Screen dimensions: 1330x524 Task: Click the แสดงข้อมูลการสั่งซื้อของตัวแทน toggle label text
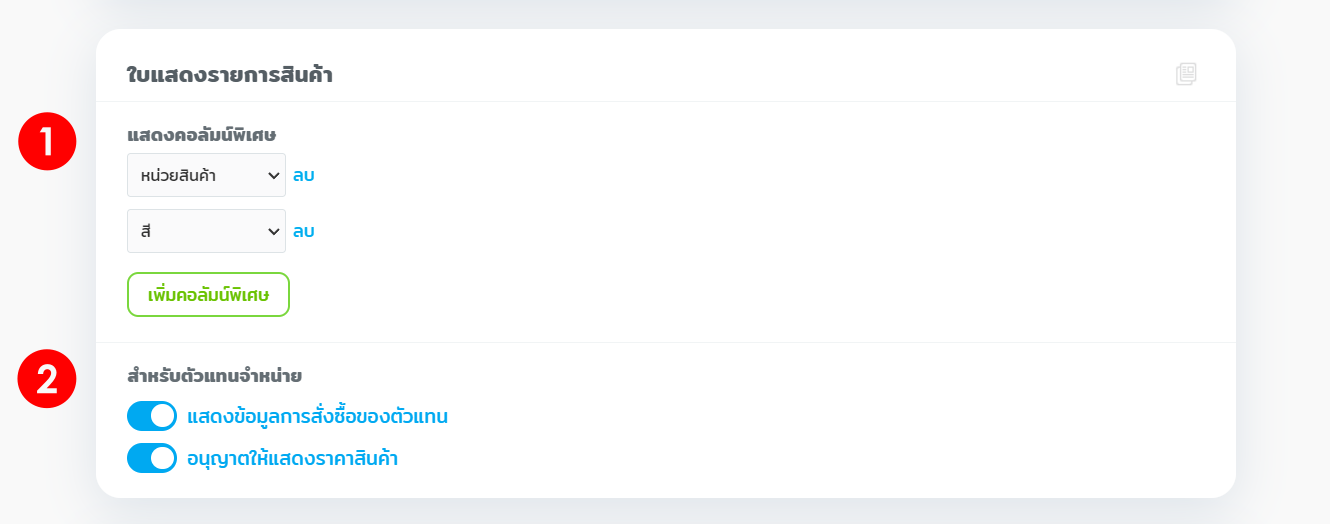(317, 416)
